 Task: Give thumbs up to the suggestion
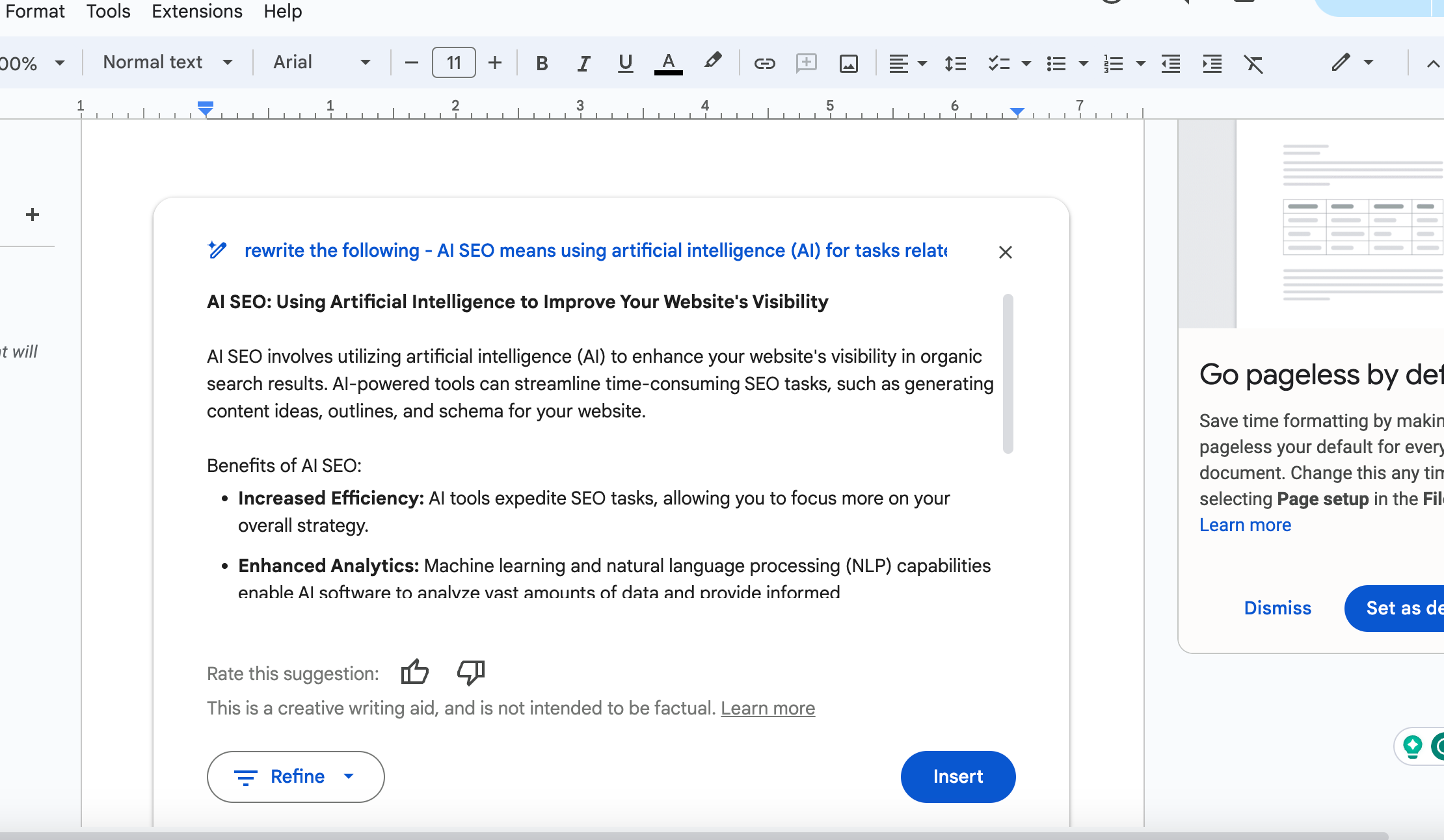pos(414,672)
